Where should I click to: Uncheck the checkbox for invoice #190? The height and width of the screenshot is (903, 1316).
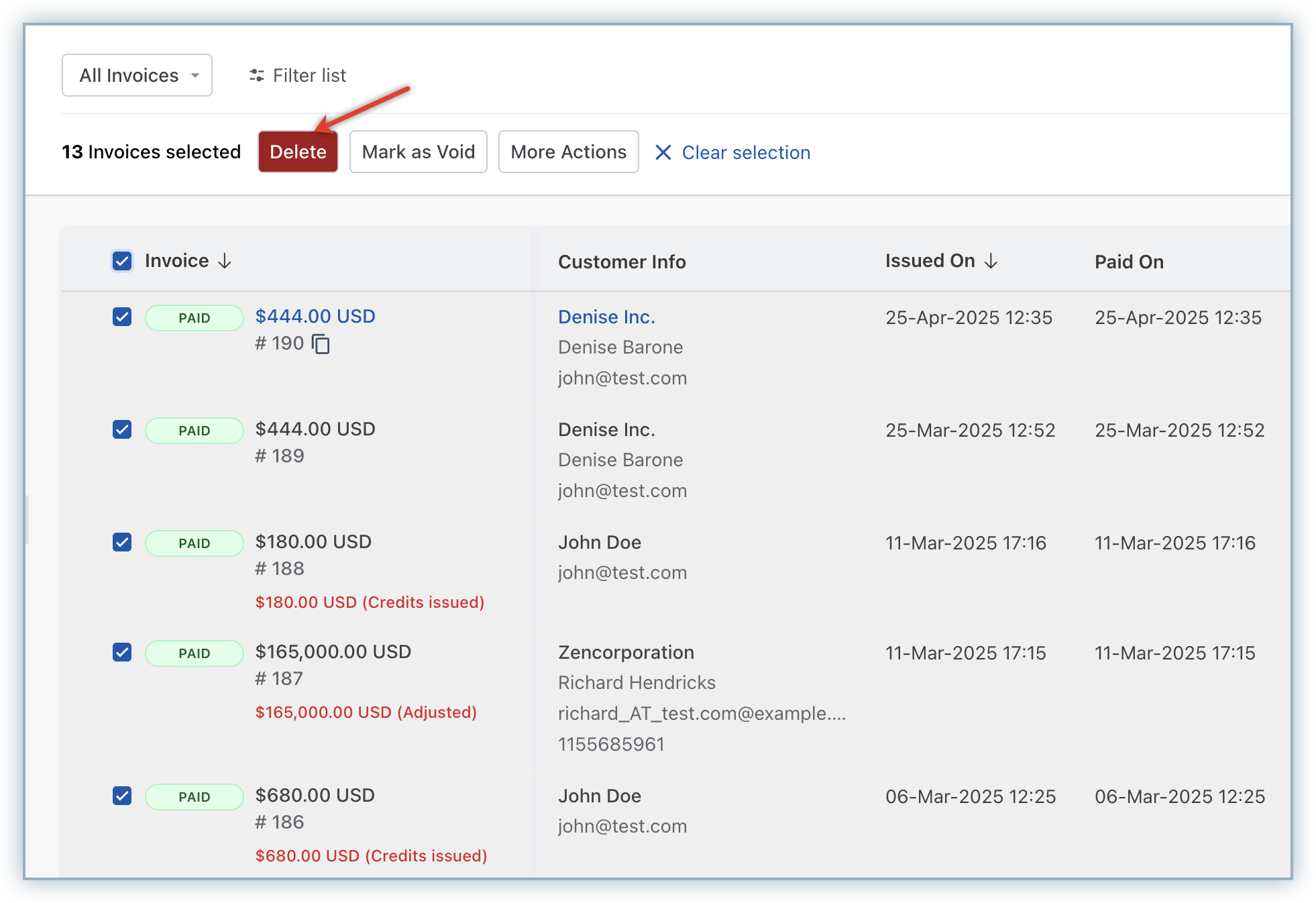pos(122,317)
